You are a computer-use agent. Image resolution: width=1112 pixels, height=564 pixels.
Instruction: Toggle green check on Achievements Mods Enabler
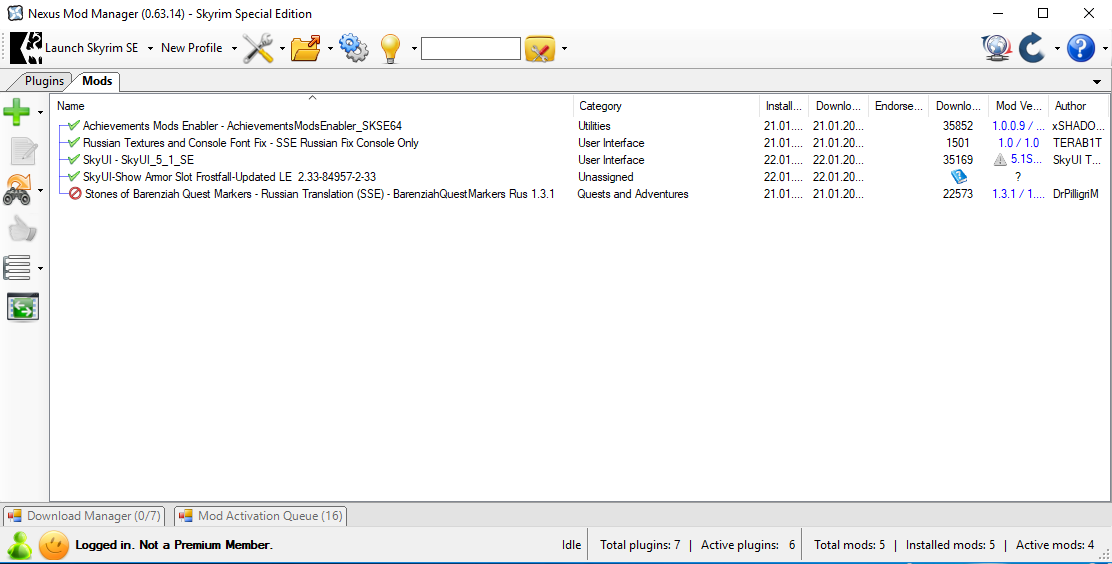coord(74,126)
